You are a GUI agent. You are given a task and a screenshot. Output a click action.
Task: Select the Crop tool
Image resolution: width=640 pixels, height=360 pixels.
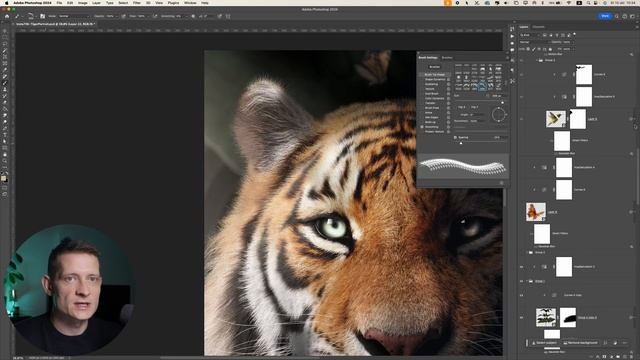(5, 57)
